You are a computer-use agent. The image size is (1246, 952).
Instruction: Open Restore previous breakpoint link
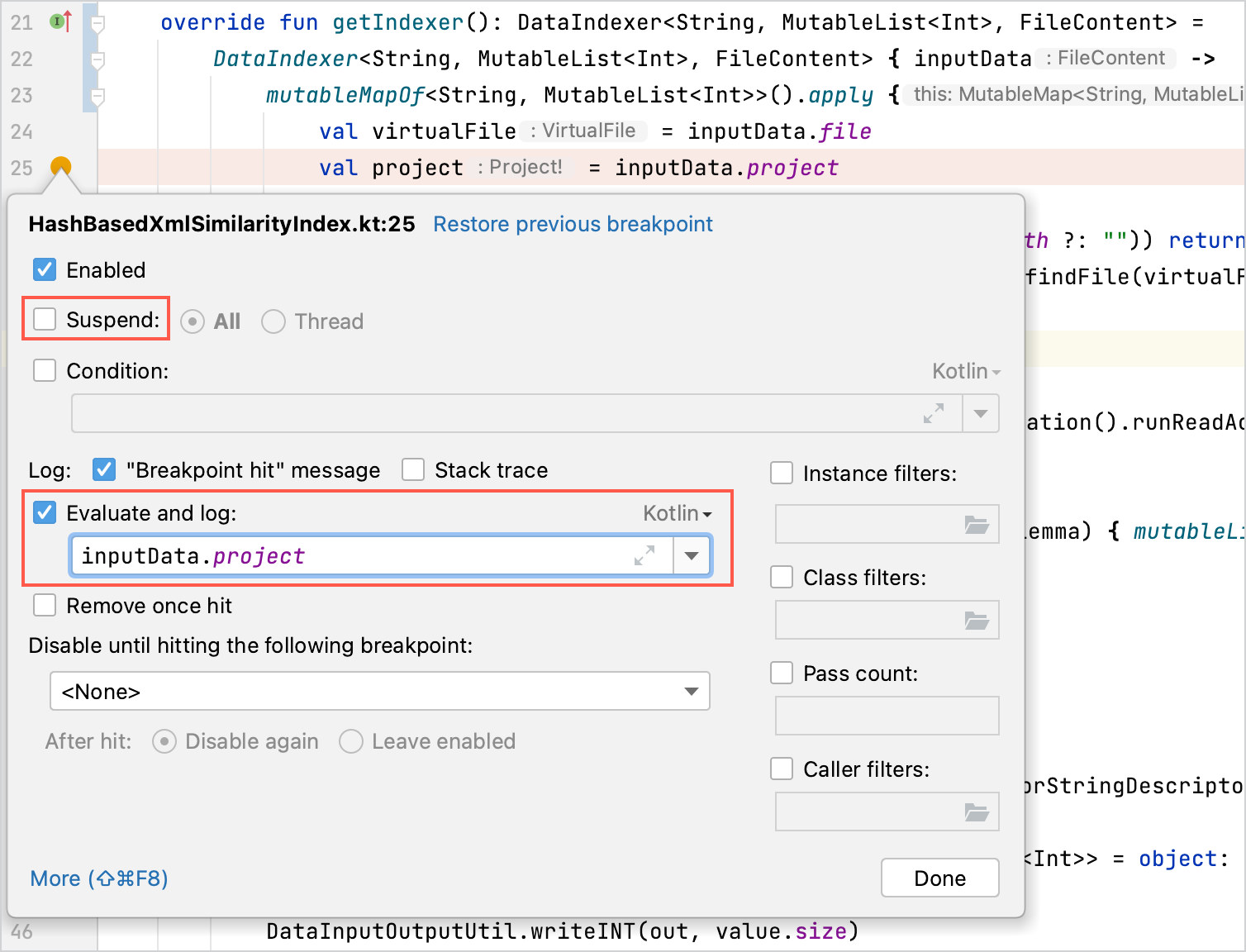[x=573, y=224]
